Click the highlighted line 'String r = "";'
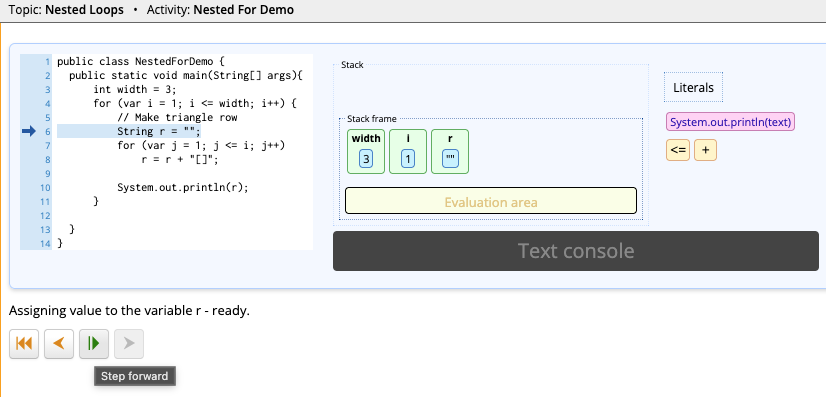This screenshot has height=397, width=826. [159, 131]
